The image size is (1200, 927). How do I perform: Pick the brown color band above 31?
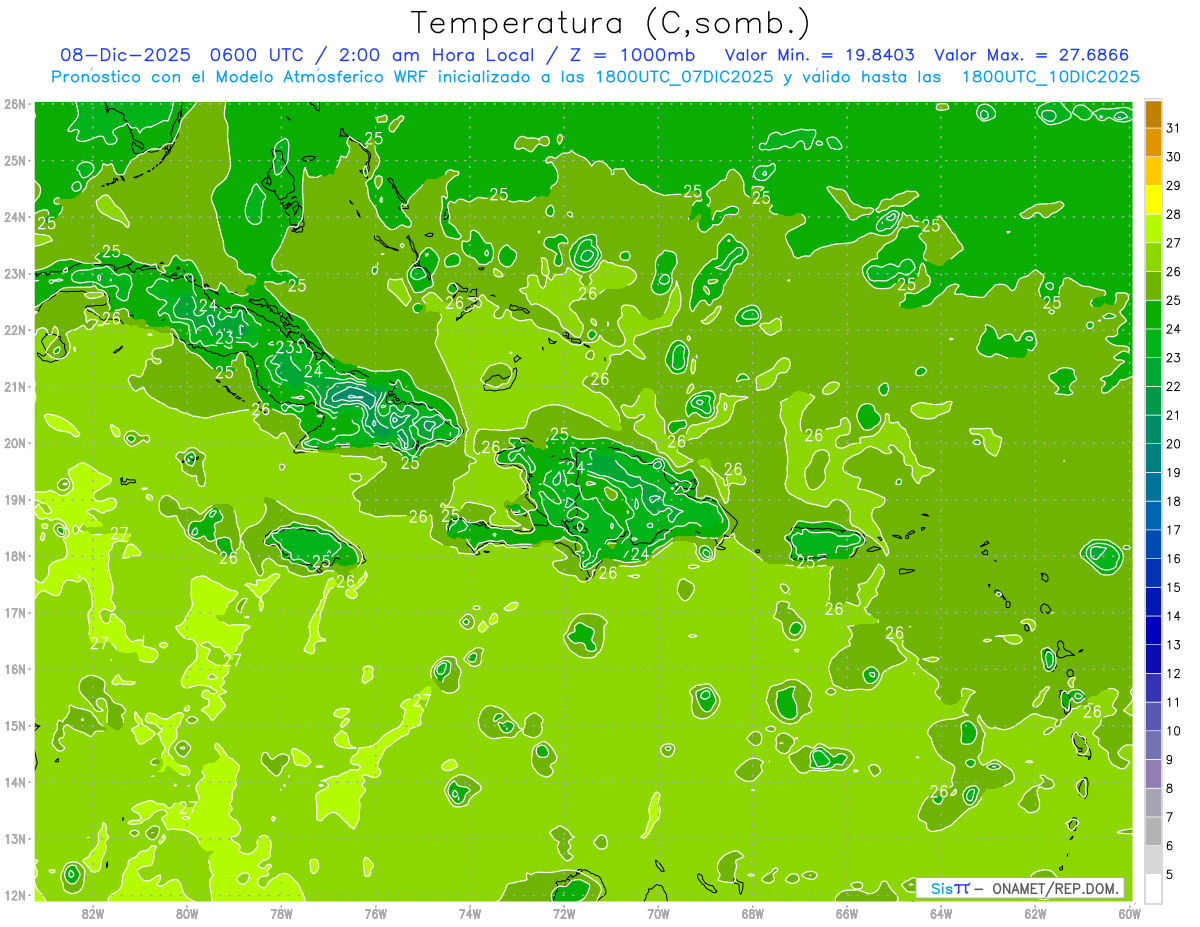click(x=1153, y=113)
